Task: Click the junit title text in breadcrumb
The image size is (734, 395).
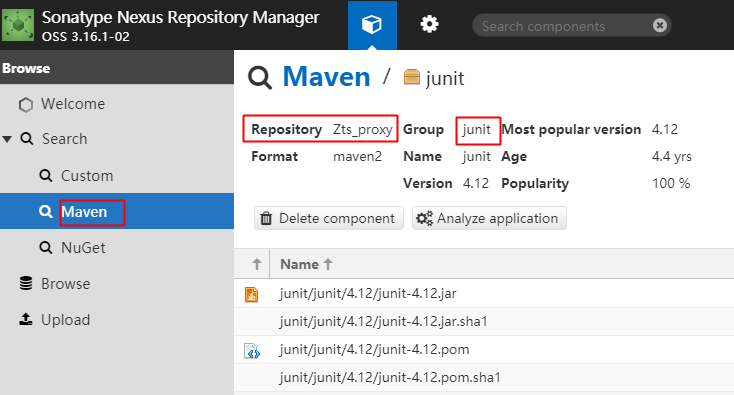Action: click(x=445, y=78)
